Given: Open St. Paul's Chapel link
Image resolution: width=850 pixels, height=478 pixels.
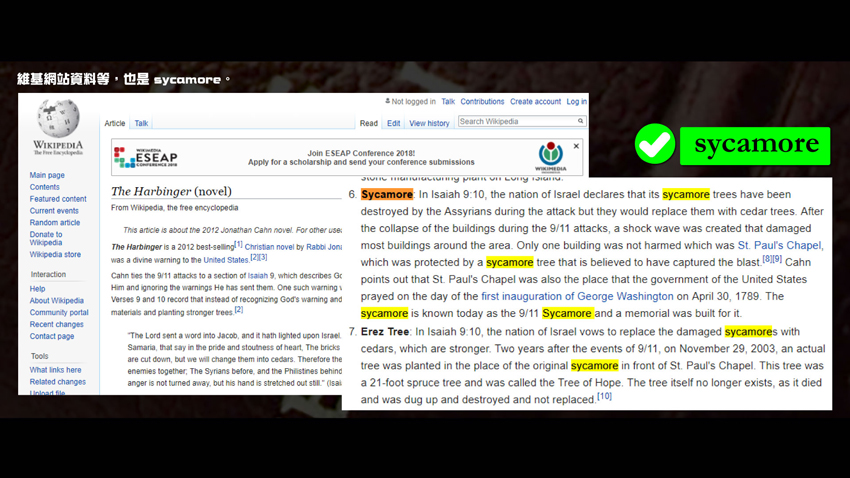Looking at the screenshot, I should click(780, 246).
